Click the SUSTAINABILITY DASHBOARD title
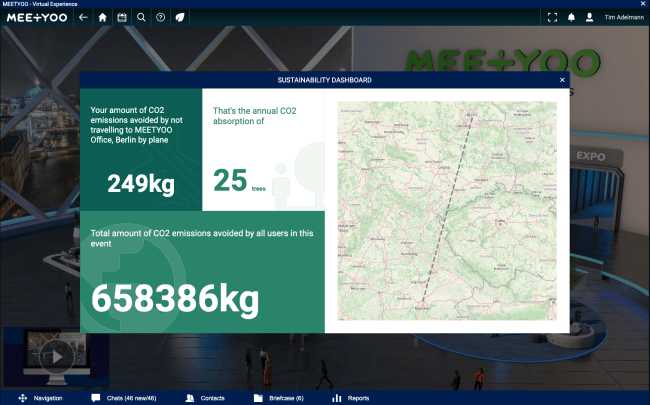 (x=325, y=80)
